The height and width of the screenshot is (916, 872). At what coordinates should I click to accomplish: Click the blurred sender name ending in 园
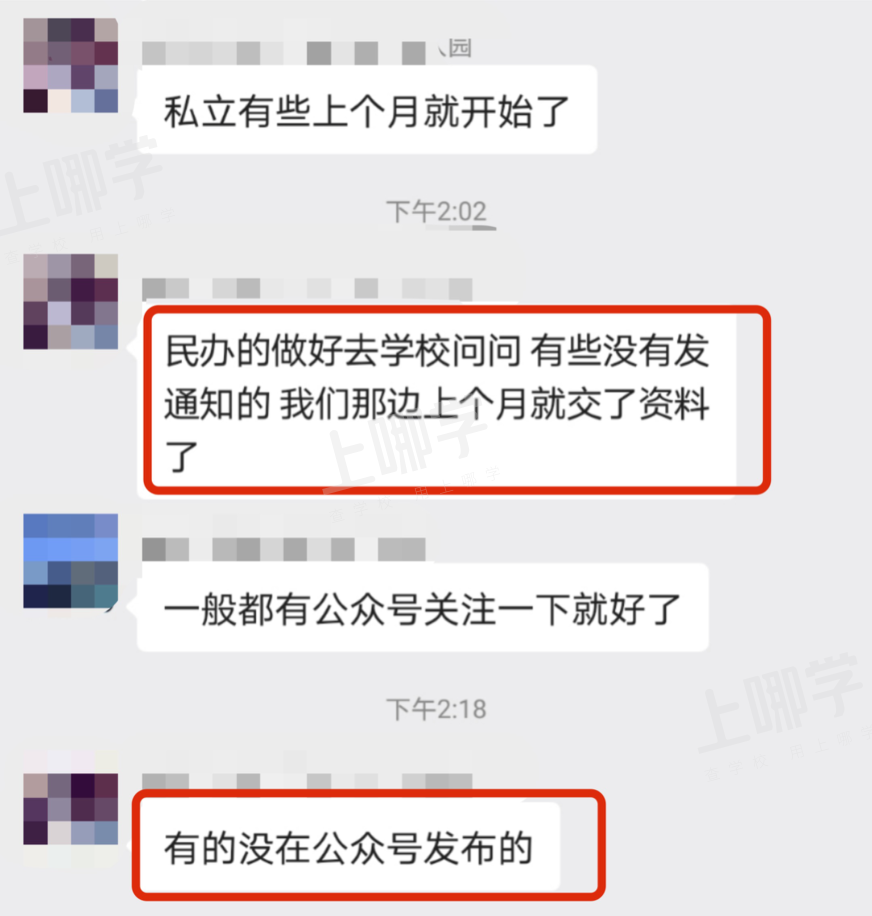click(307, 51)
